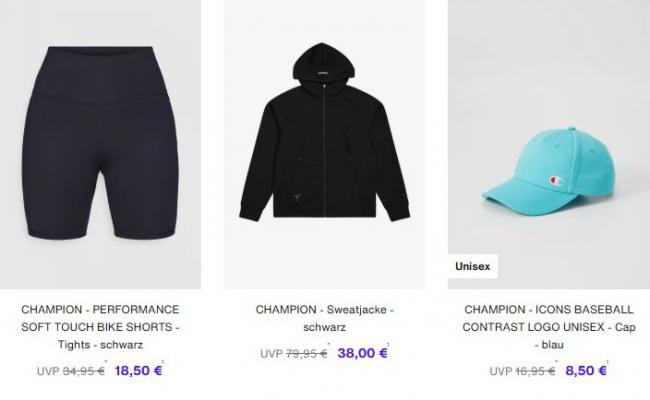Click the small logo on jacket hem
650x400 pixels.
click(297, 197)
